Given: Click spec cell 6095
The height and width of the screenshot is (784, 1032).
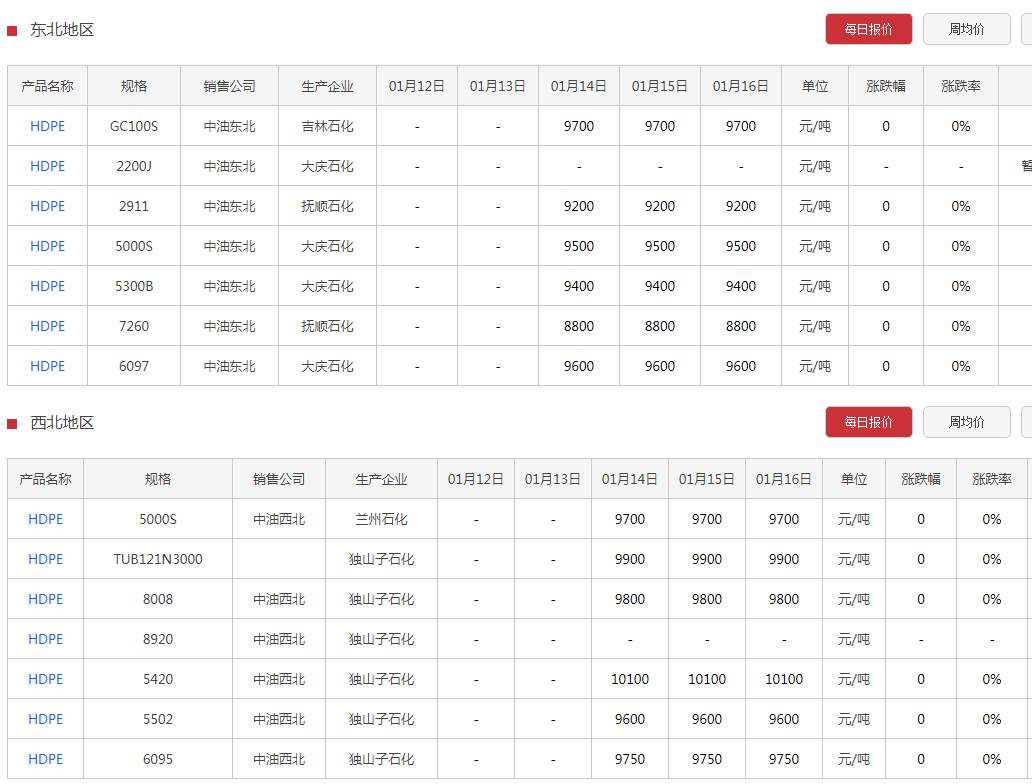Looking at the screenshot, I should [158, 760].
